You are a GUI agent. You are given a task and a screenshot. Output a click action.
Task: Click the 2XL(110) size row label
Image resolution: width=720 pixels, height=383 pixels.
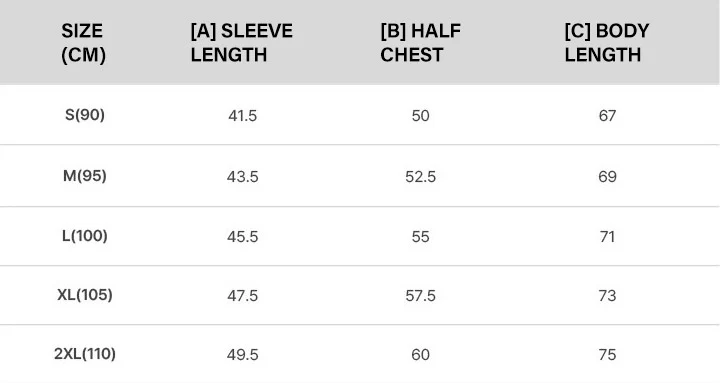coord(85,354)
